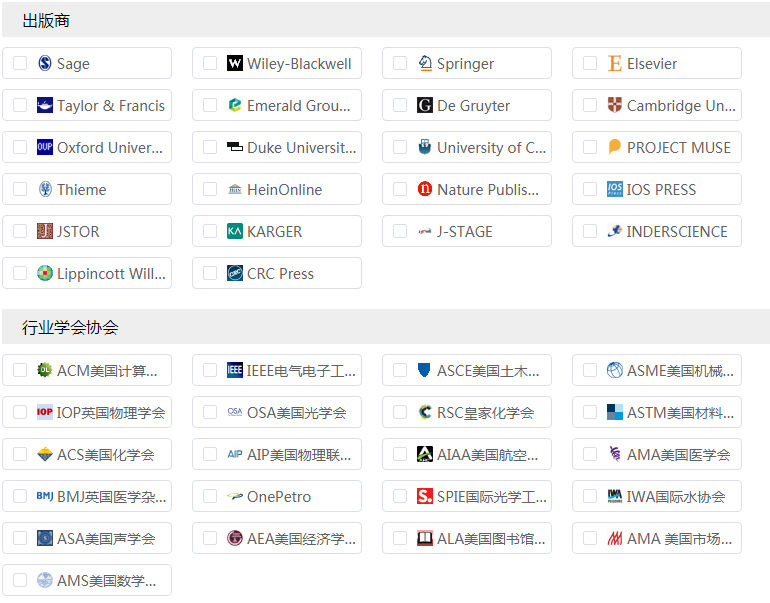Check the AMA美国医学会 checkbox
This screenshot has width=770, height=603.
coord(590,454)
